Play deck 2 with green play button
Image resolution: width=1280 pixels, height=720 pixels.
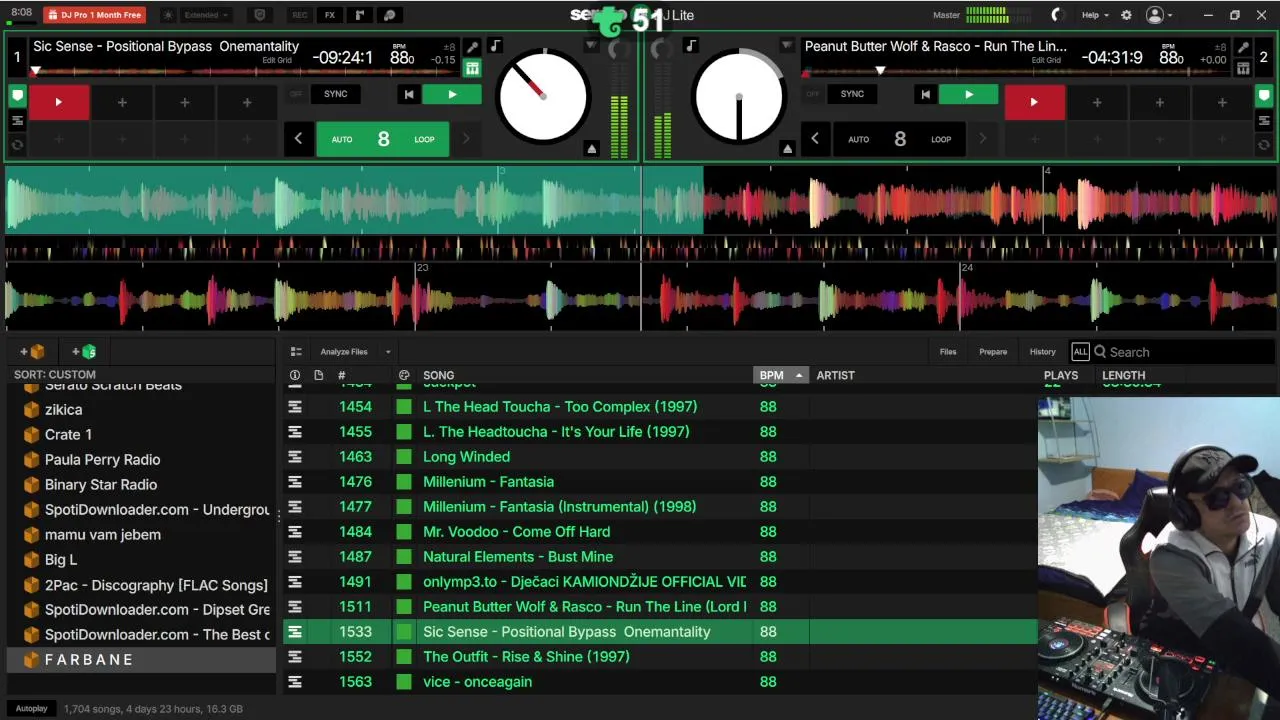click(968, 94)
